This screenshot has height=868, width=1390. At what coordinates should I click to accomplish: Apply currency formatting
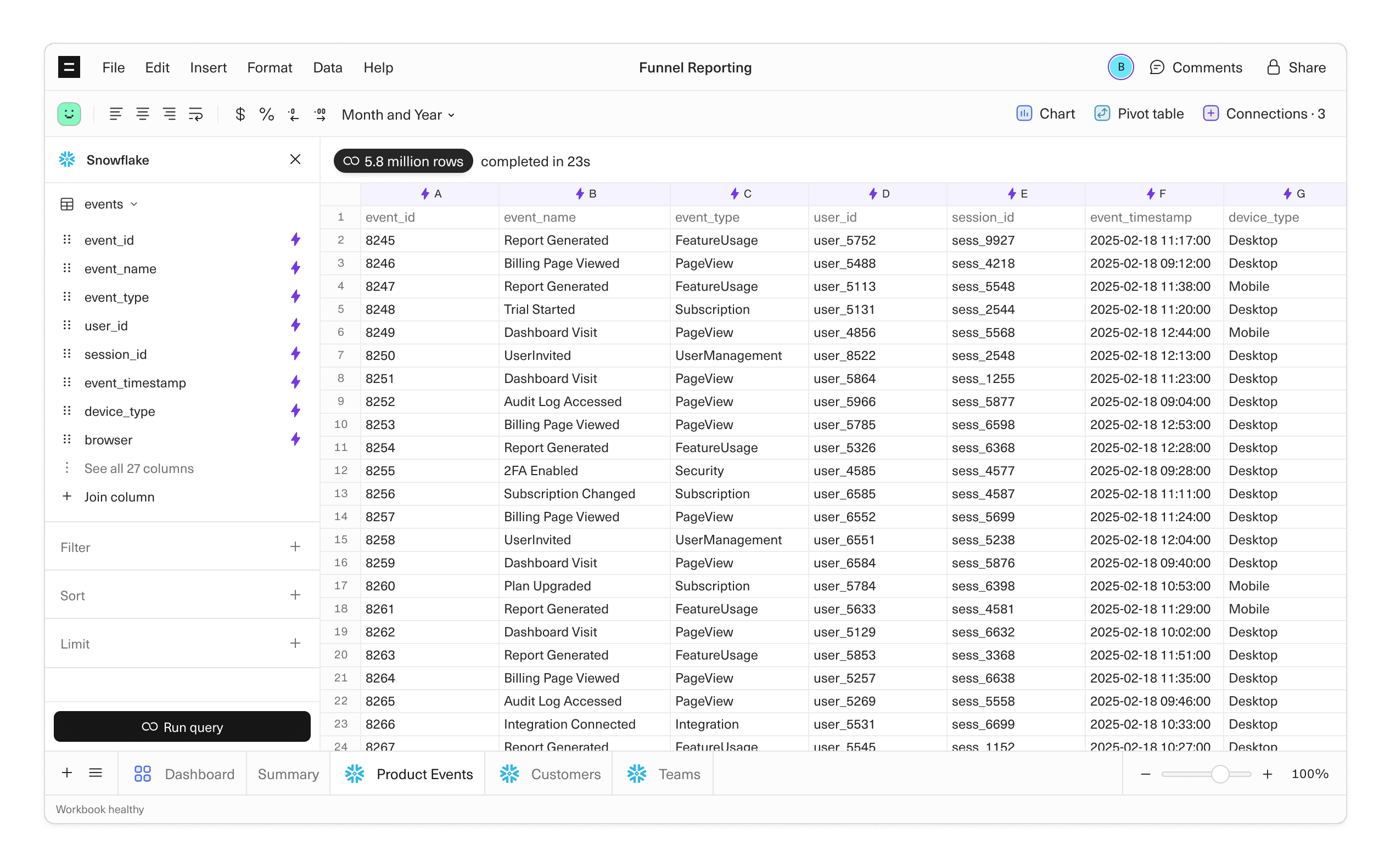point(240,114)
